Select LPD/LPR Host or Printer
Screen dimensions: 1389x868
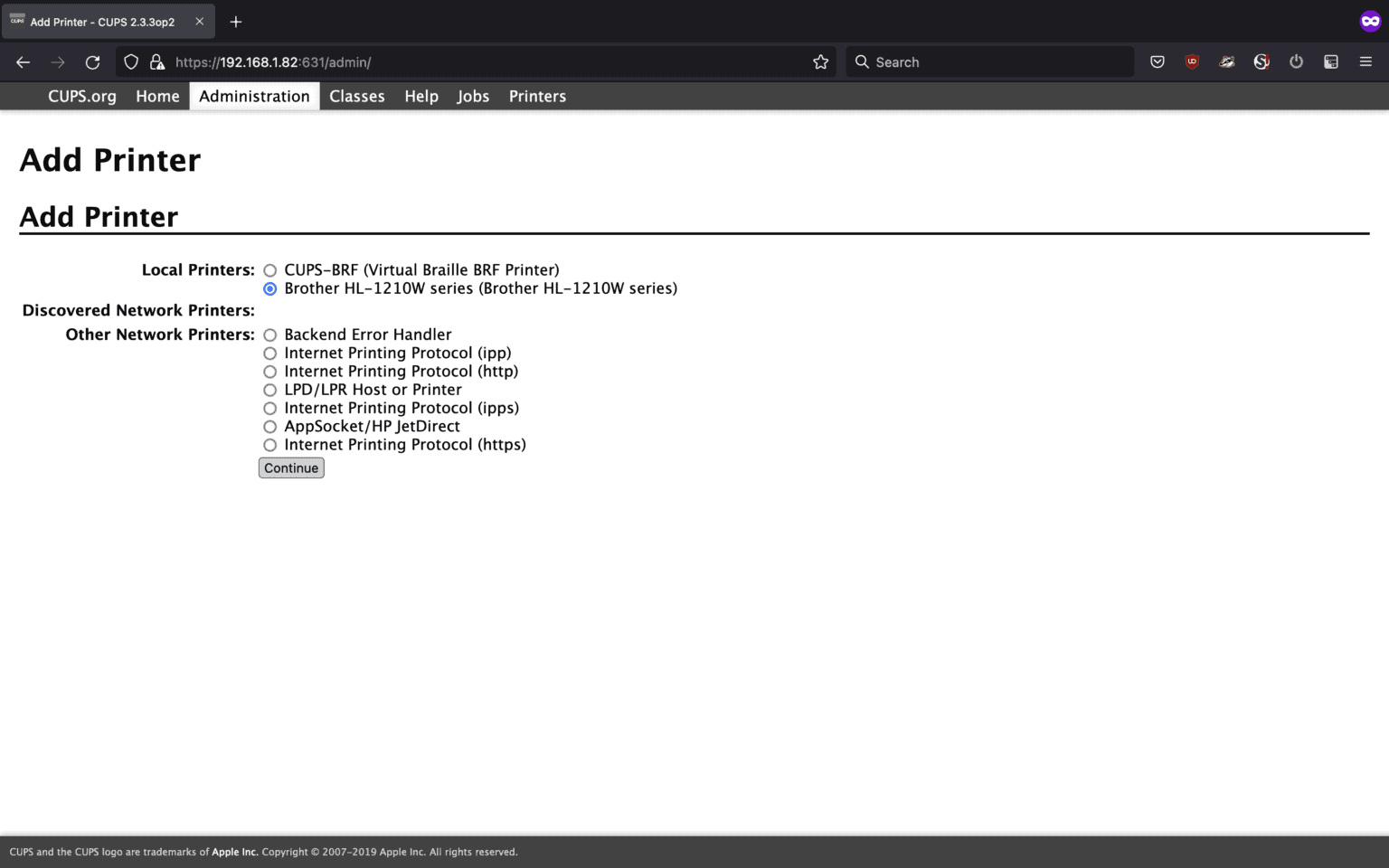tap(269, 391)
